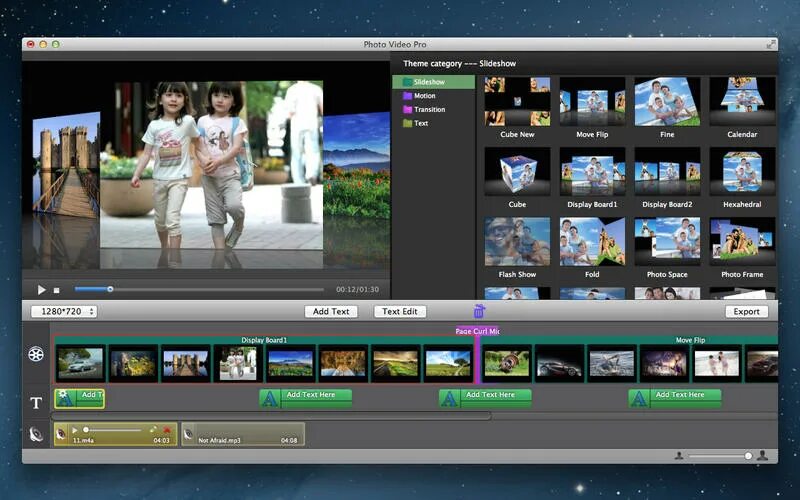
Task: Click the speaker audio track icon
Action: [36, 434]
